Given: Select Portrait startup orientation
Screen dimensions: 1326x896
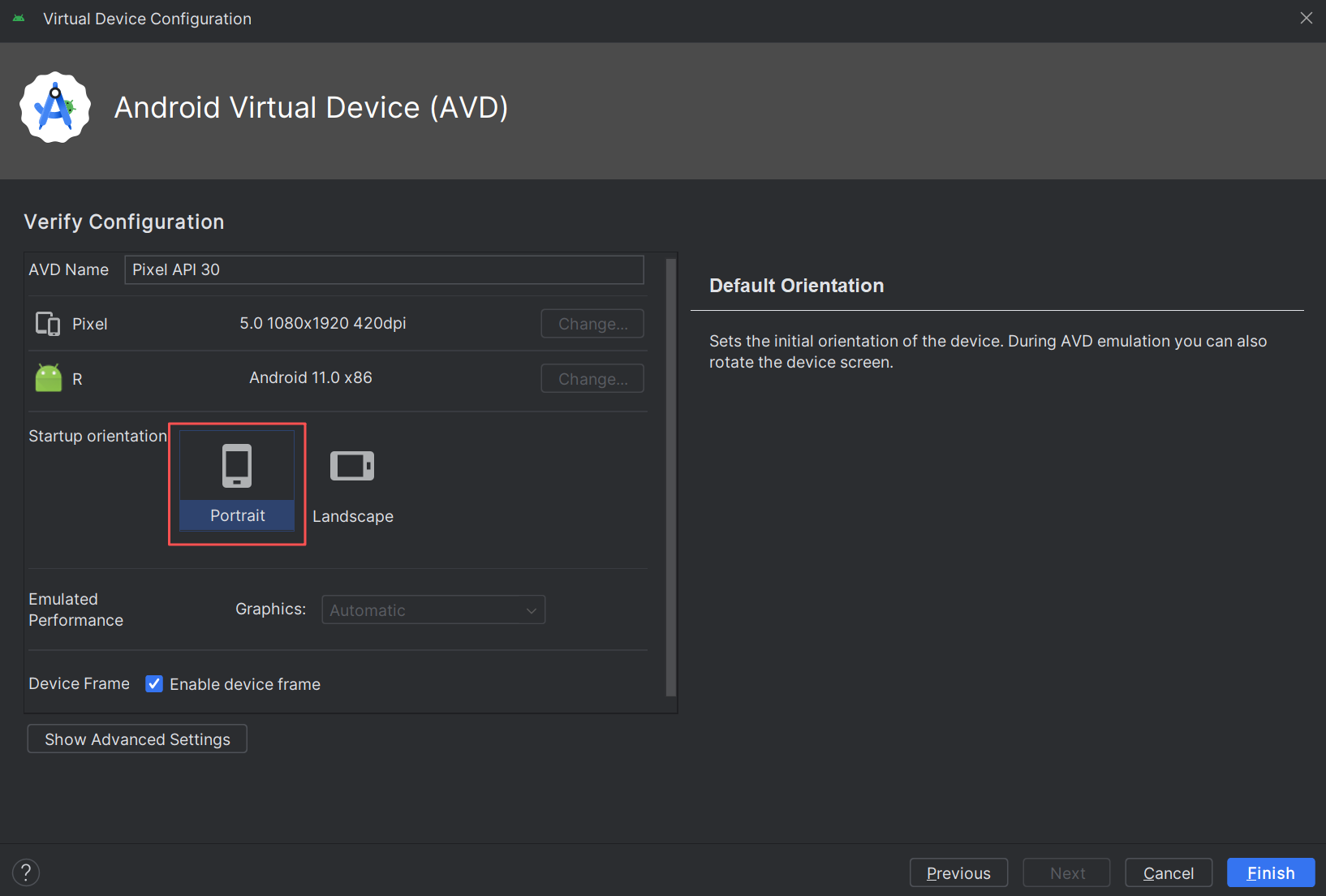Looking at the screenshot, I should pos(237,481).
